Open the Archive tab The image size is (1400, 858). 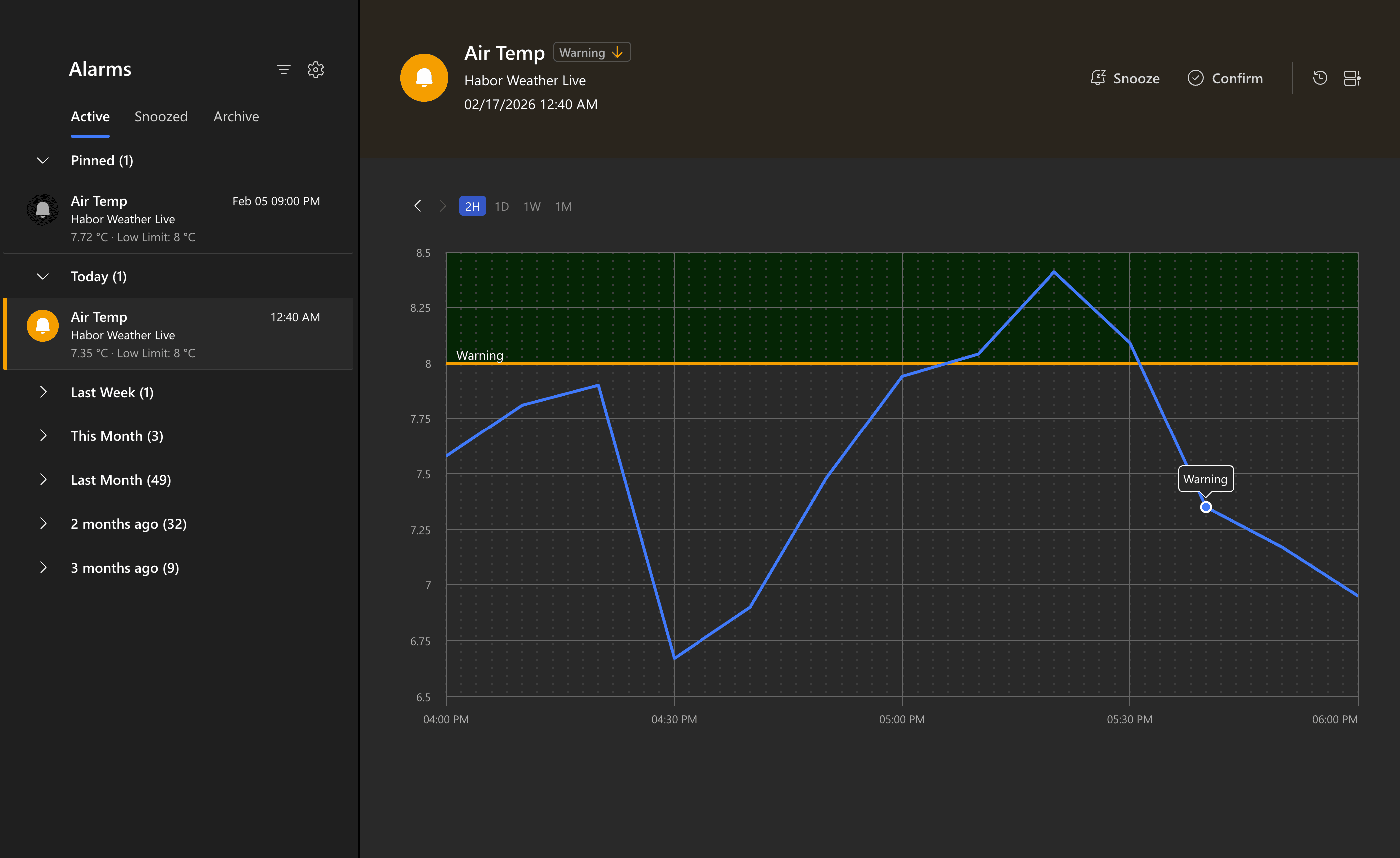point(236,116)
